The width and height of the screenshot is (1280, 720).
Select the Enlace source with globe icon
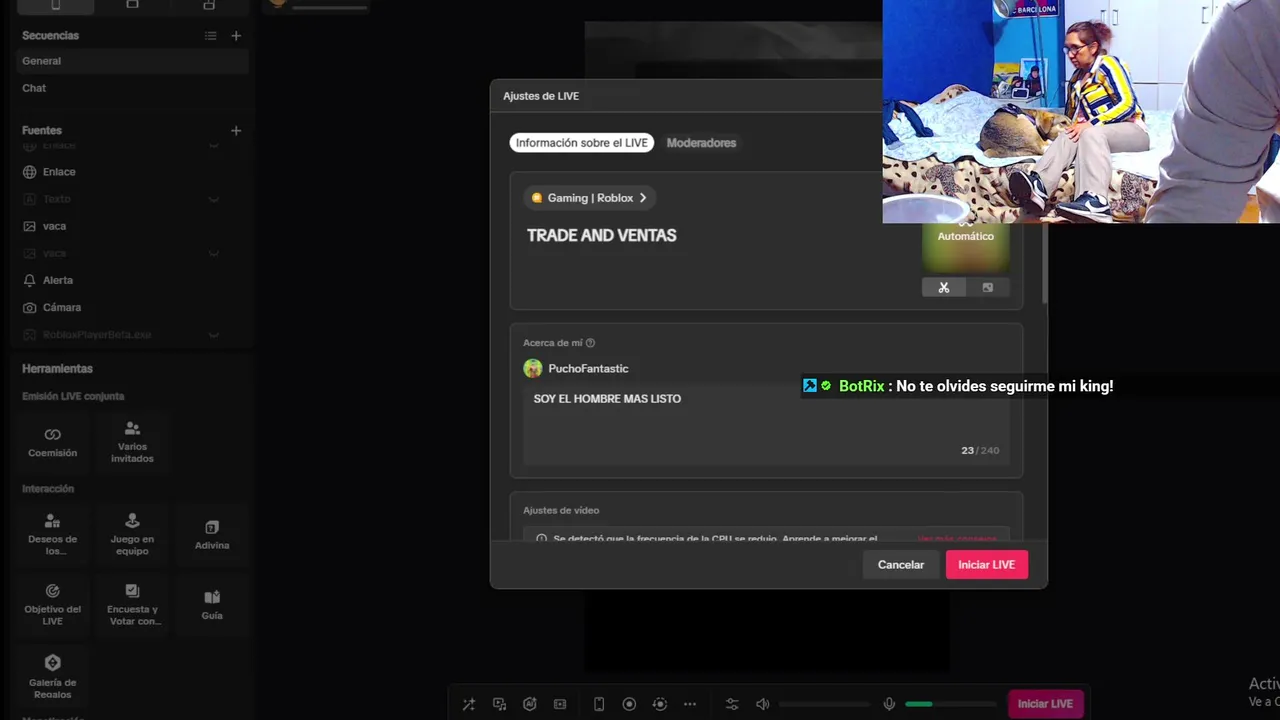[x=130, y=172]
